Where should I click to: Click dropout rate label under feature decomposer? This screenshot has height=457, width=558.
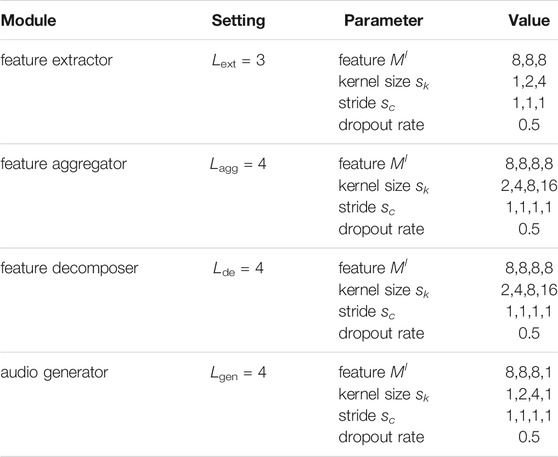381,333
